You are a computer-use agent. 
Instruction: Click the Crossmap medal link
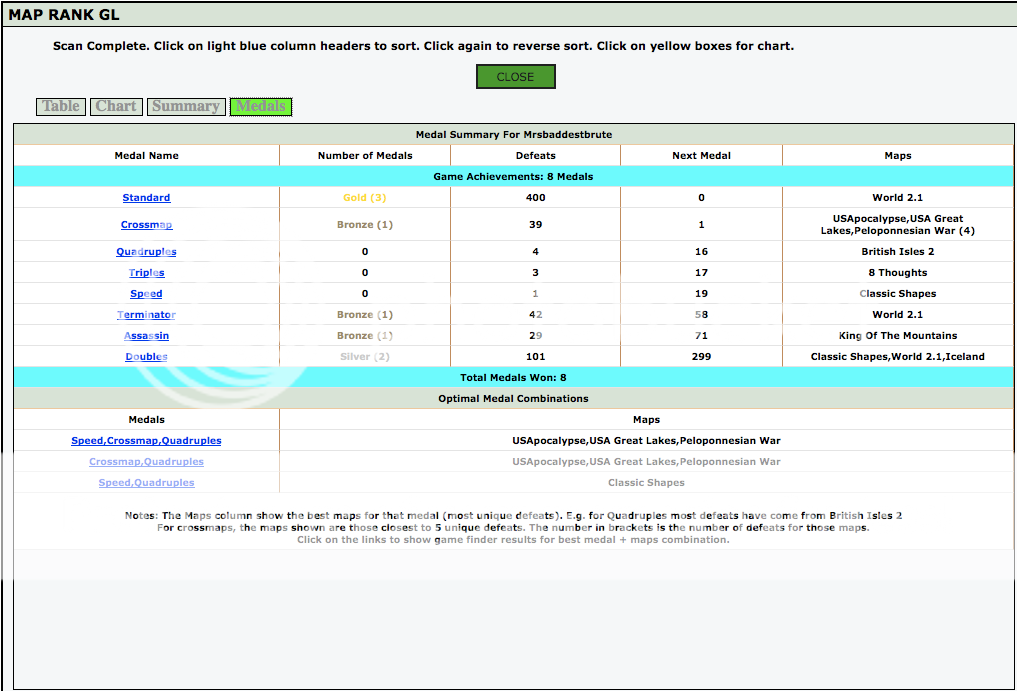pos(146,225)
